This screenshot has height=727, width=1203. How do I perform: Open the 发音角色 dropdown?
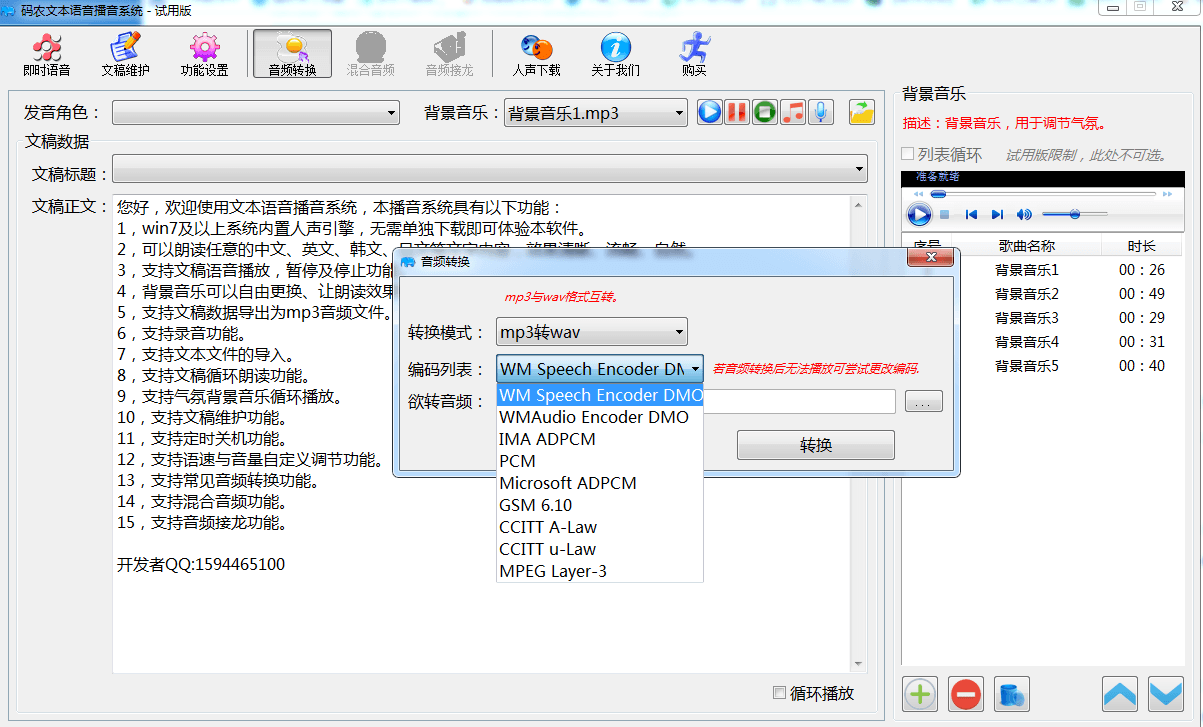256,113
